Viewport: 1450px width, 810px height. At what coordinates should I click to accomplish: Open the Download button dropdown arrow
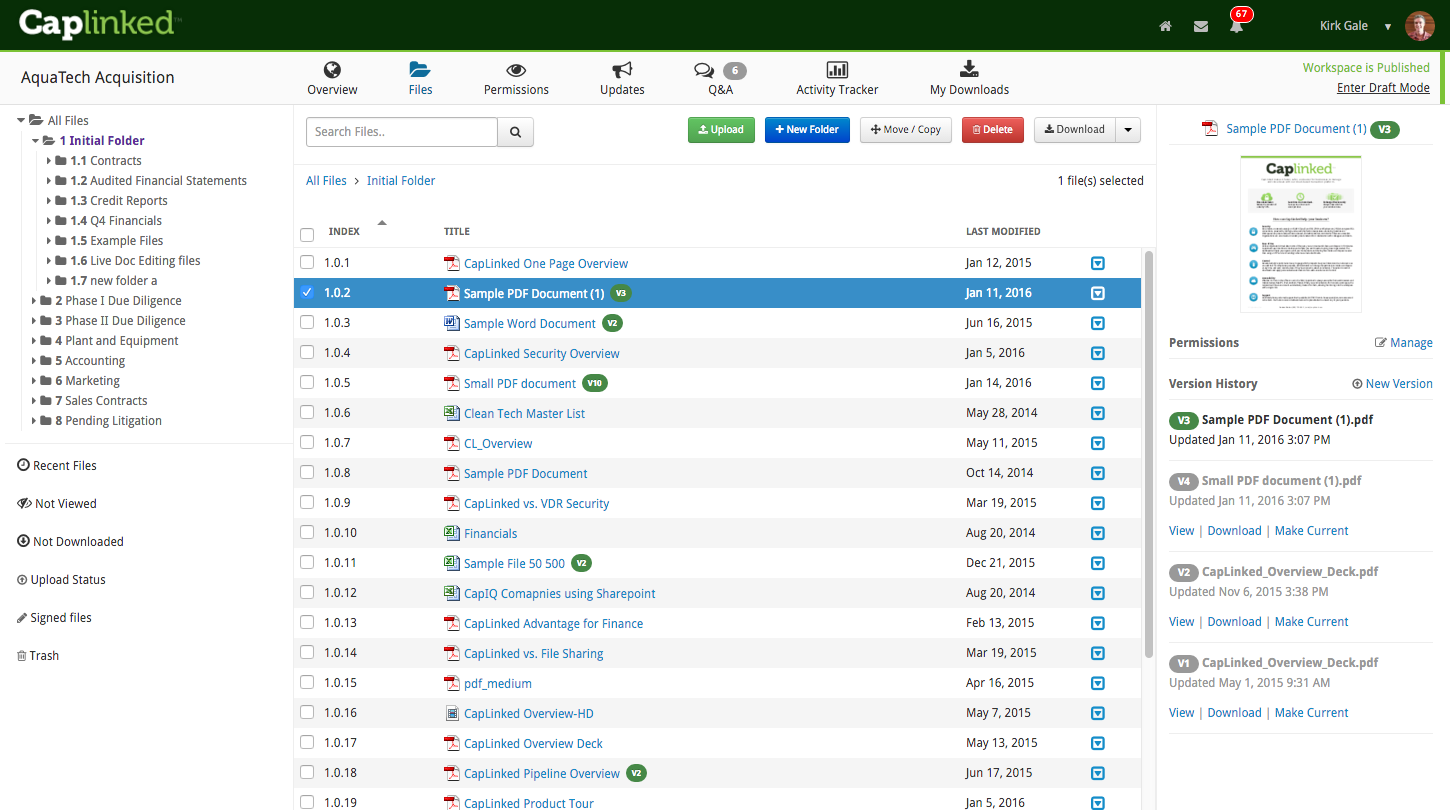click(1128, 130)
